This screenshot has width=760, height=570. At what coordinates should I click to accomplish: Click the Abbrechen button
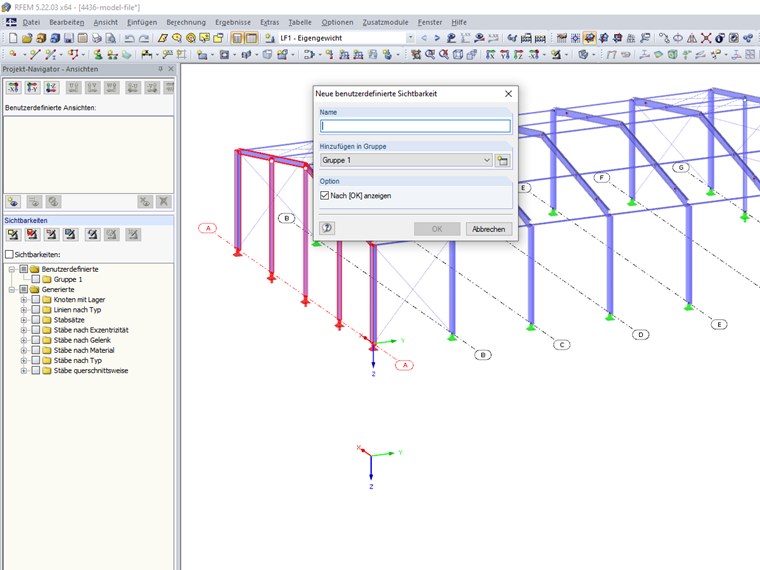[489, 229]
